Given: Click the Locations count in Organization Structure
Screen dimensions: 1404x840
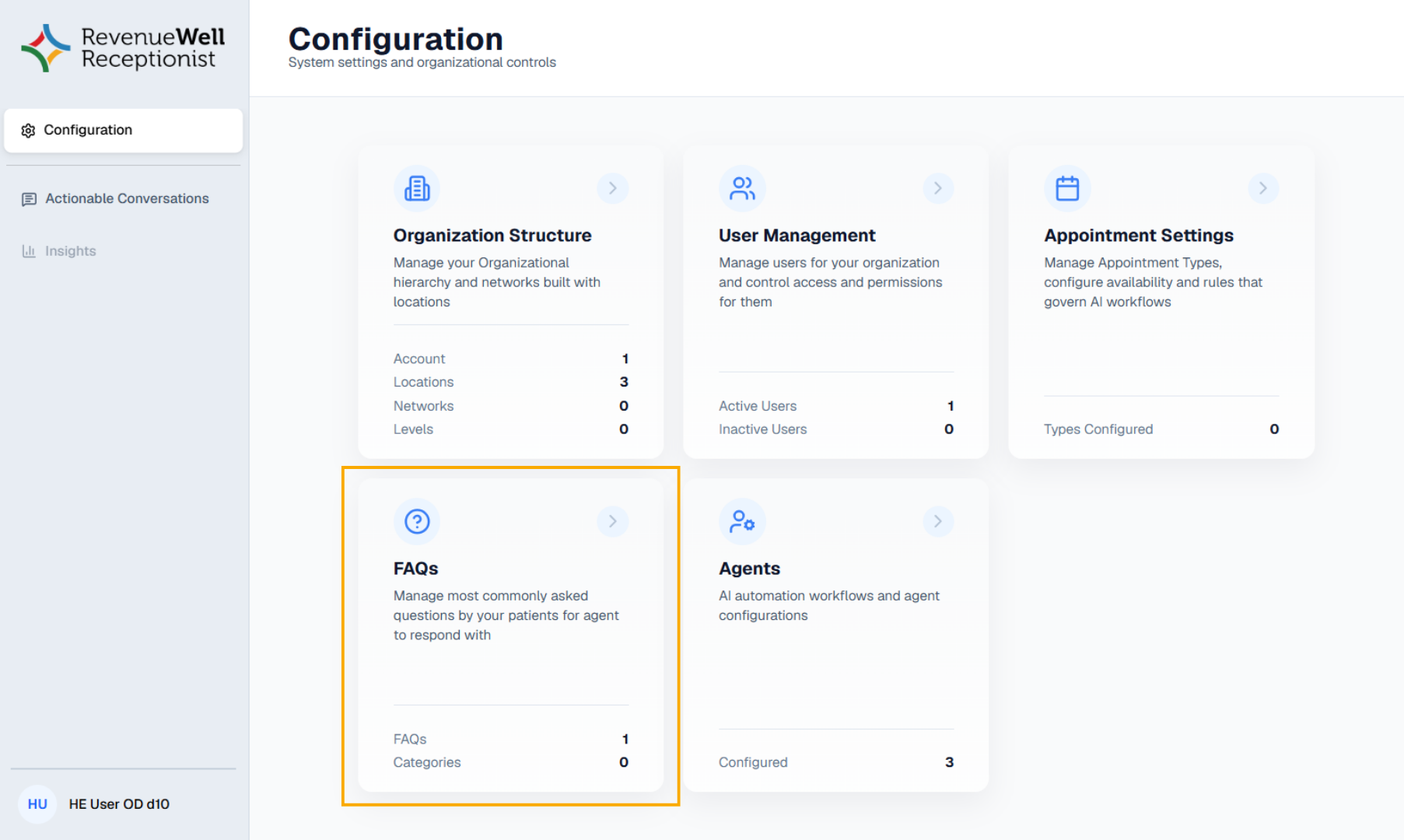Looking at the screenshot, I should (x=624, y=382).
